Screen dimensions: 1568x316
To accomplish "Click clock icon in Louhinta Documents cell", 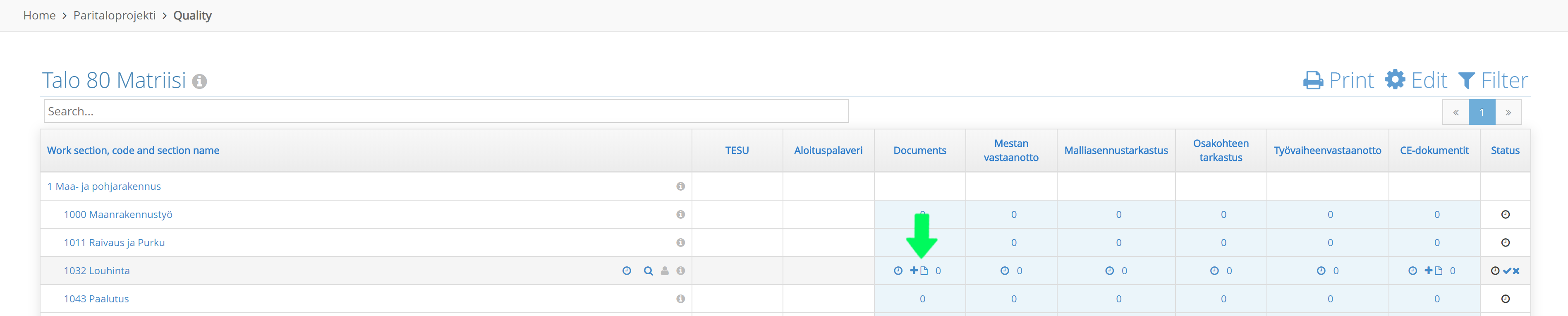I will [x=898, y=271].
